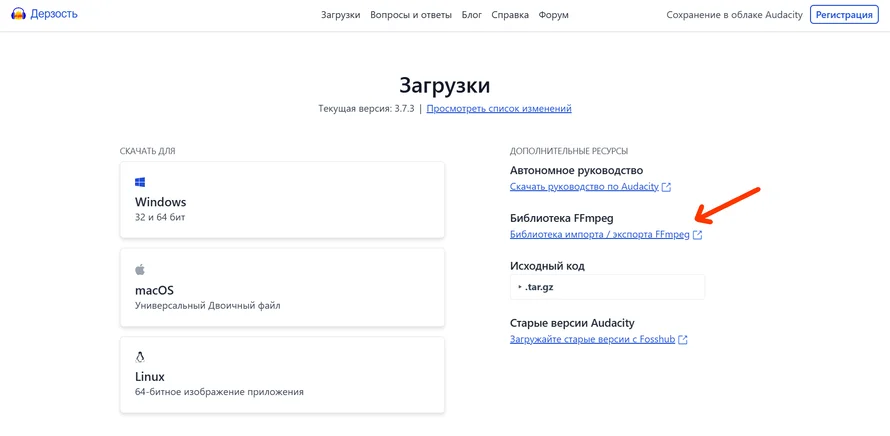The height and width of the screenshot is (436, 890).
Task: Click the Автономное руководство heading
Action: click(576, 170)
